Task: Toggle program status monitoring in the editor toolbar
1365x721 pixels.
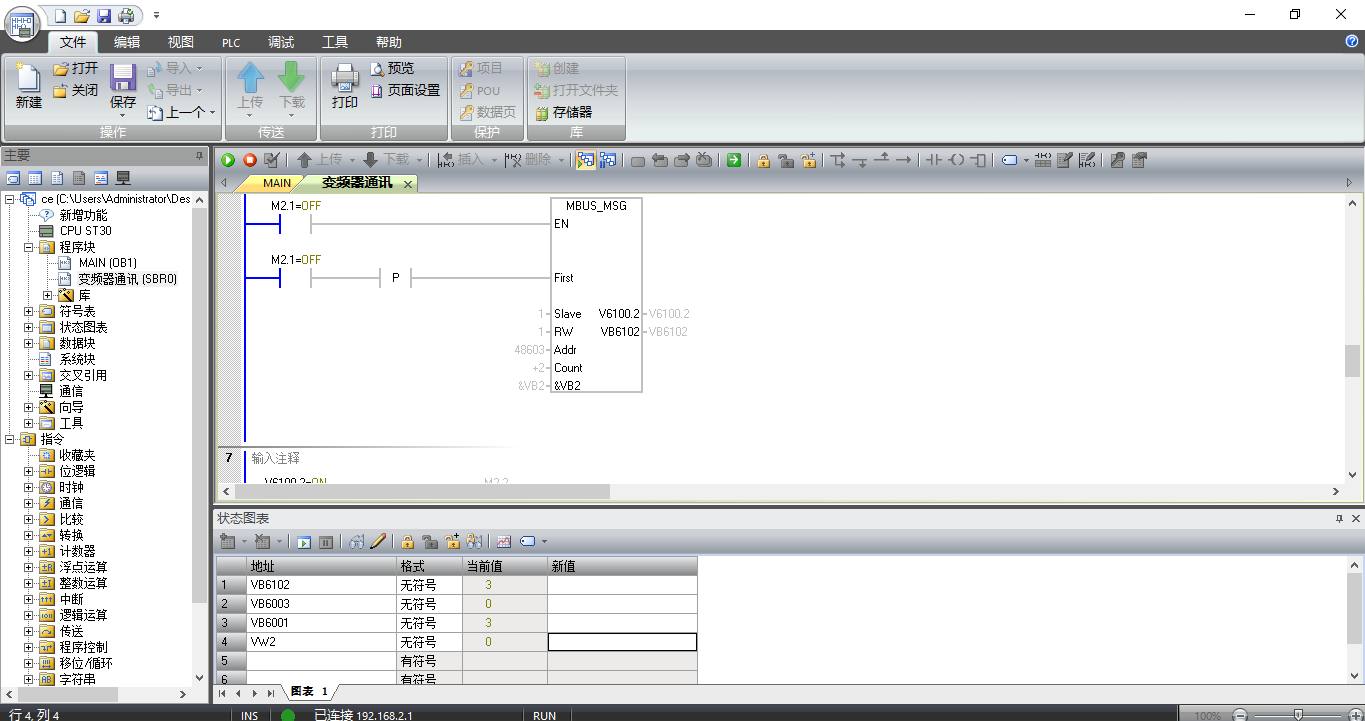Action: pos(586,160)
